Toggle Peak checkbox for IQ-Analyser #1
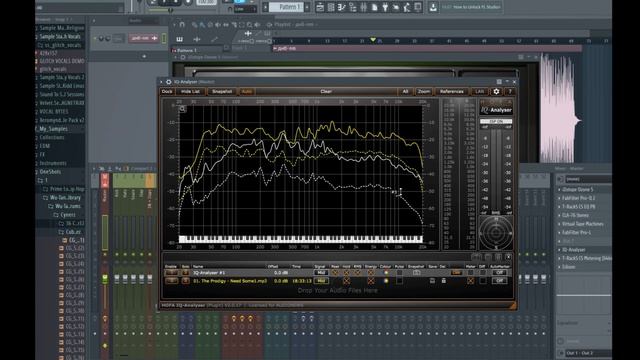The image size is (640, 360). (335, 273)
